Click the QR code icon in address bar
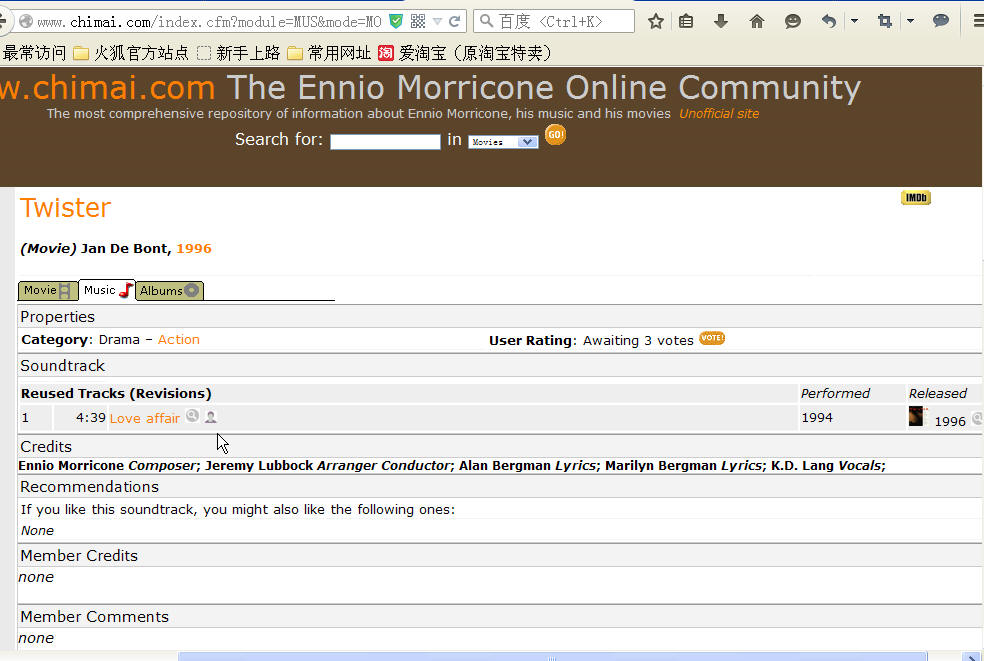The width and height of the screenshot is (984, 661). click(x=418, y=22)
